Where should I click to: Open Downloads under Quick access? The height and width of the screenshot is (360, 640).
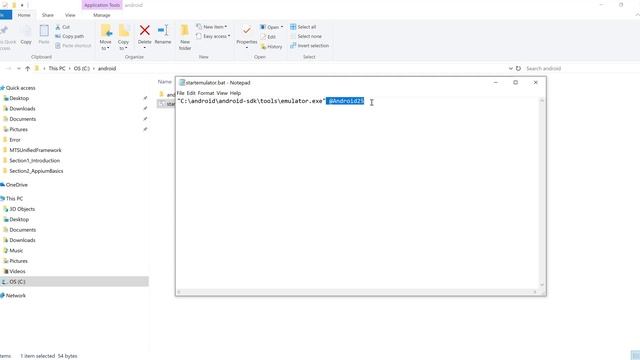[x=22, y=109]
